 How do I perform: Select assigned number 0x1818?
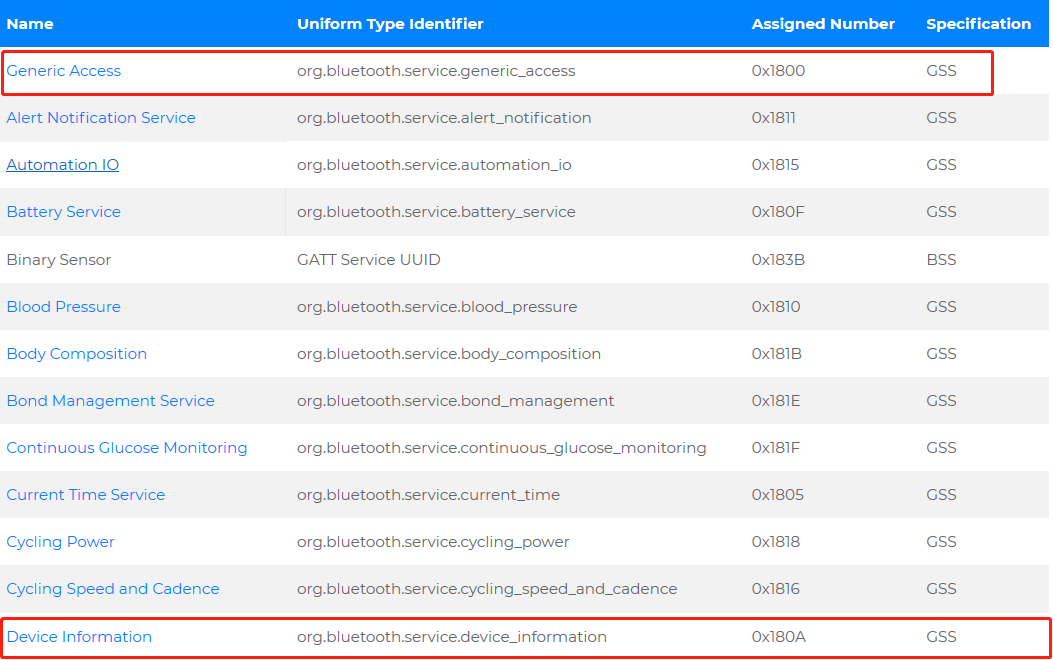pyautogui.click(x=776, y=542)
